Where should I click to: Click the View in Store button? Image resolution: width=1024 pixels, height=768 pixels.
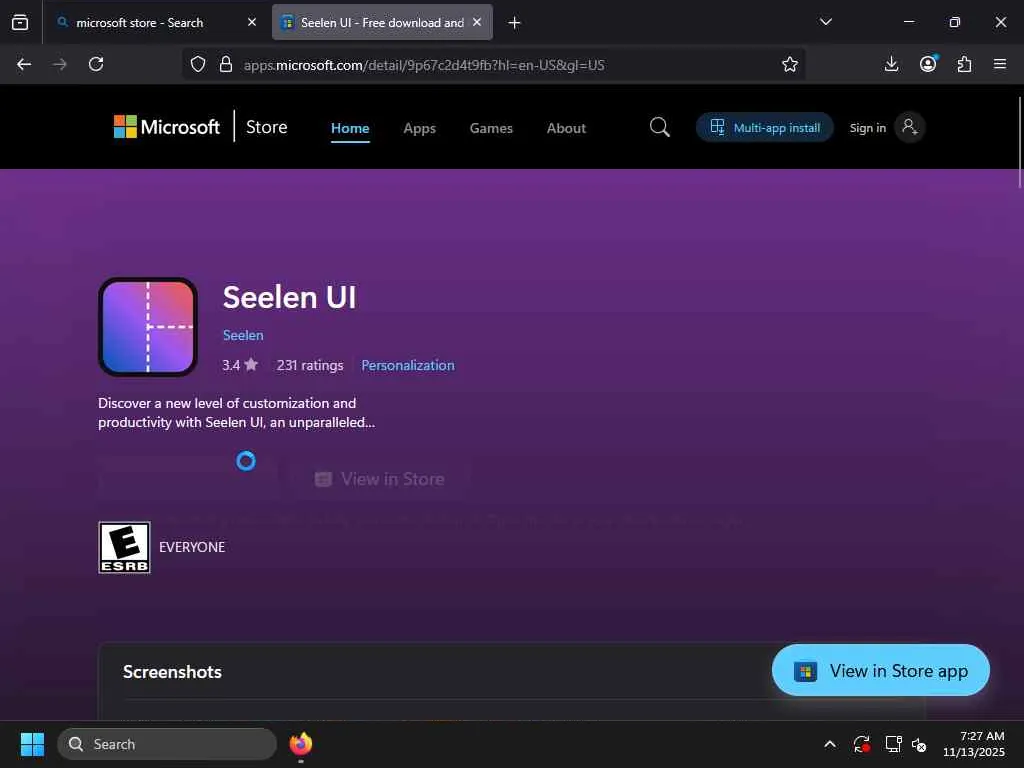click(379, 479)
